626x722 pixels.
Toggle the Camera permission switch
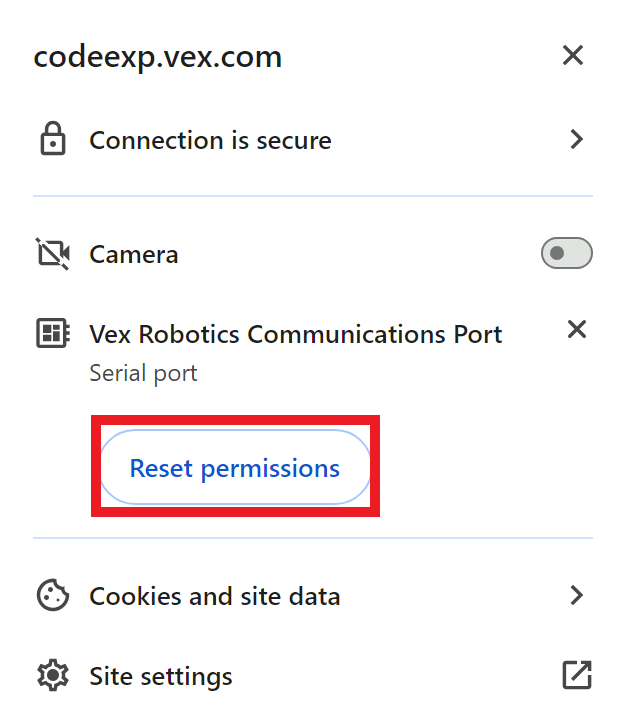pyautogui.click(x=566, y=254)
